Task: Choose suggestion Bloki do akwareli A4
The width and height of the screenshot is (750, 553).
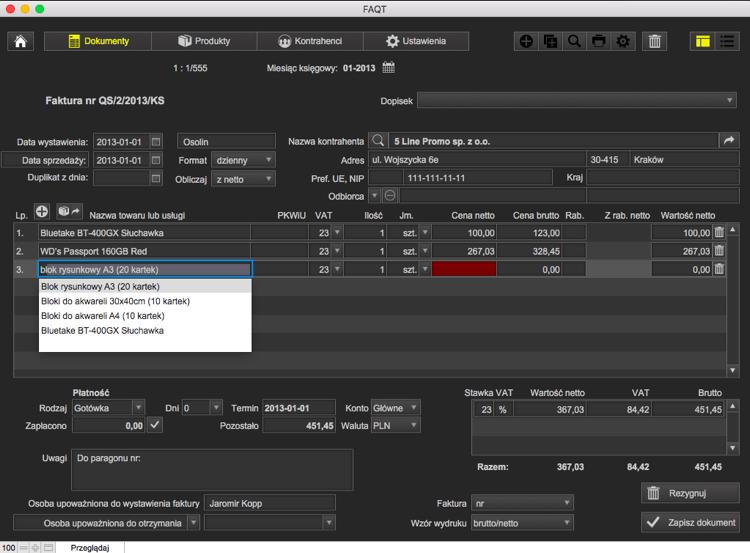Action: pyautogui.click(x=145, y=316)
